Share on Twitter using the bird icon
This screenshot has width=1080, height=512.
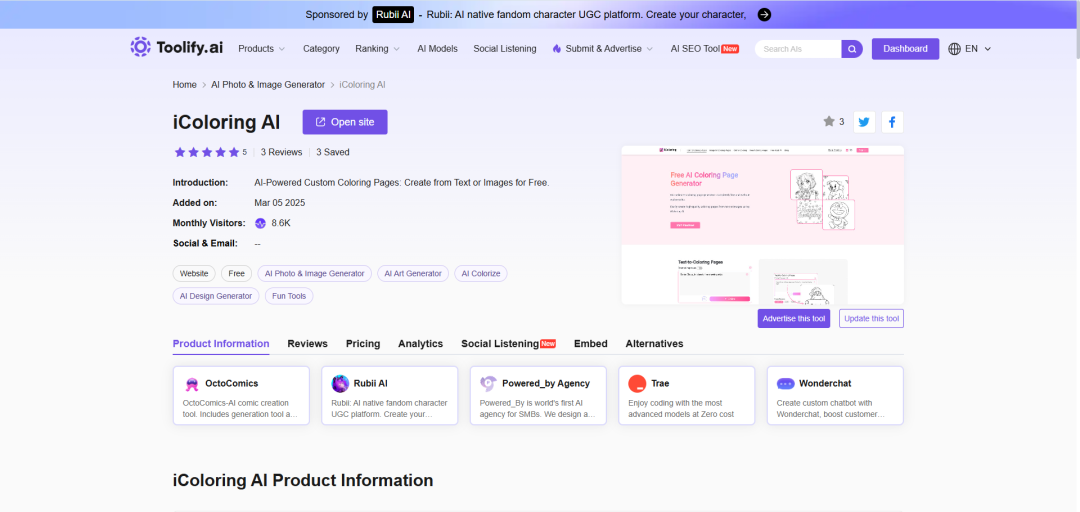click(x=864, y=122)
